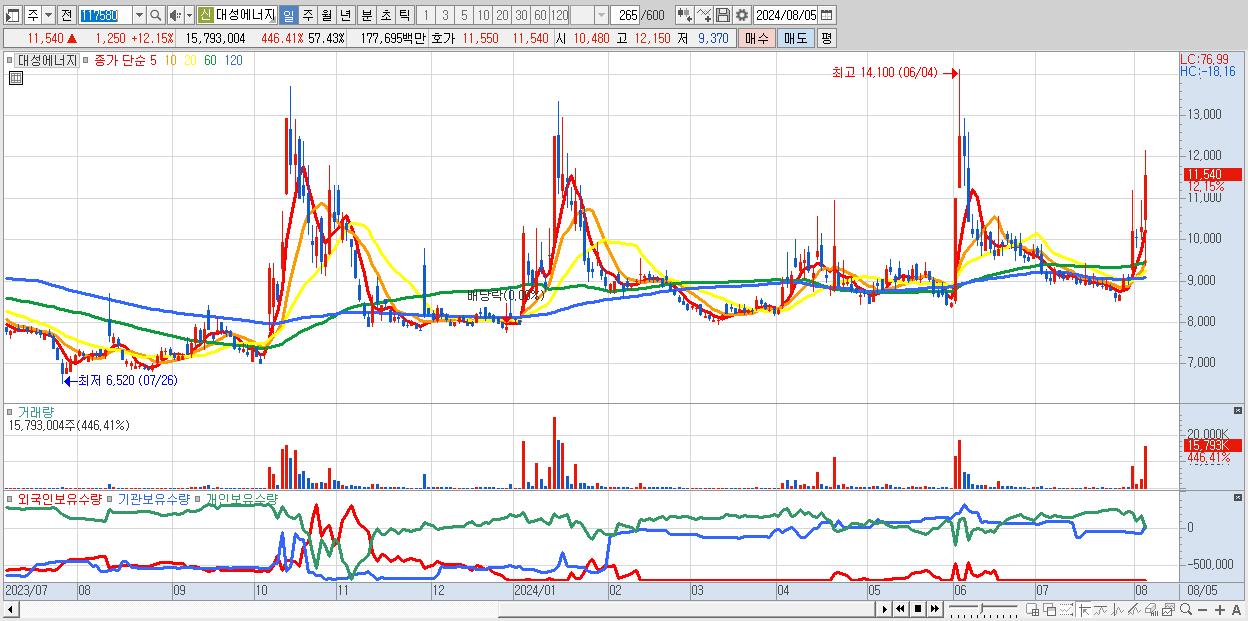Click the stock search magnifier icon
This screenshot has width=1248, height=621.
pyautogui.click(x=155, y=15)
